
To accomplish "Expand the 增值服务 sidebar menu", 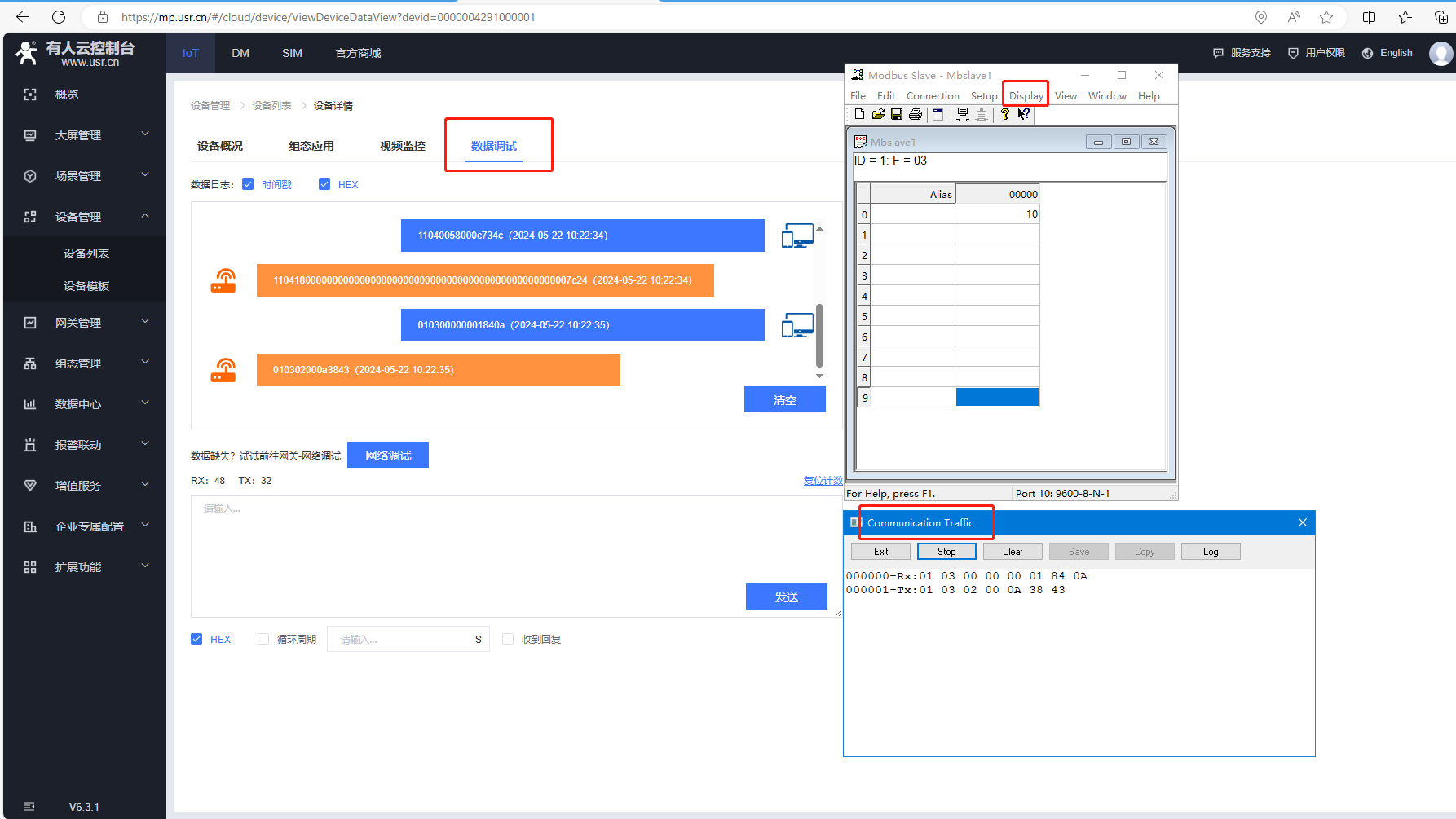I will click(x=85, y=486).
